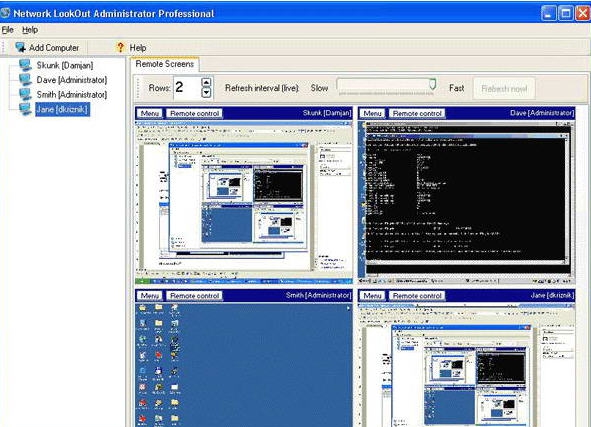Viewport: 591px width, 427px height.
Task: Minimize the Network LookOut Administrator window
Action: (549, 14)
